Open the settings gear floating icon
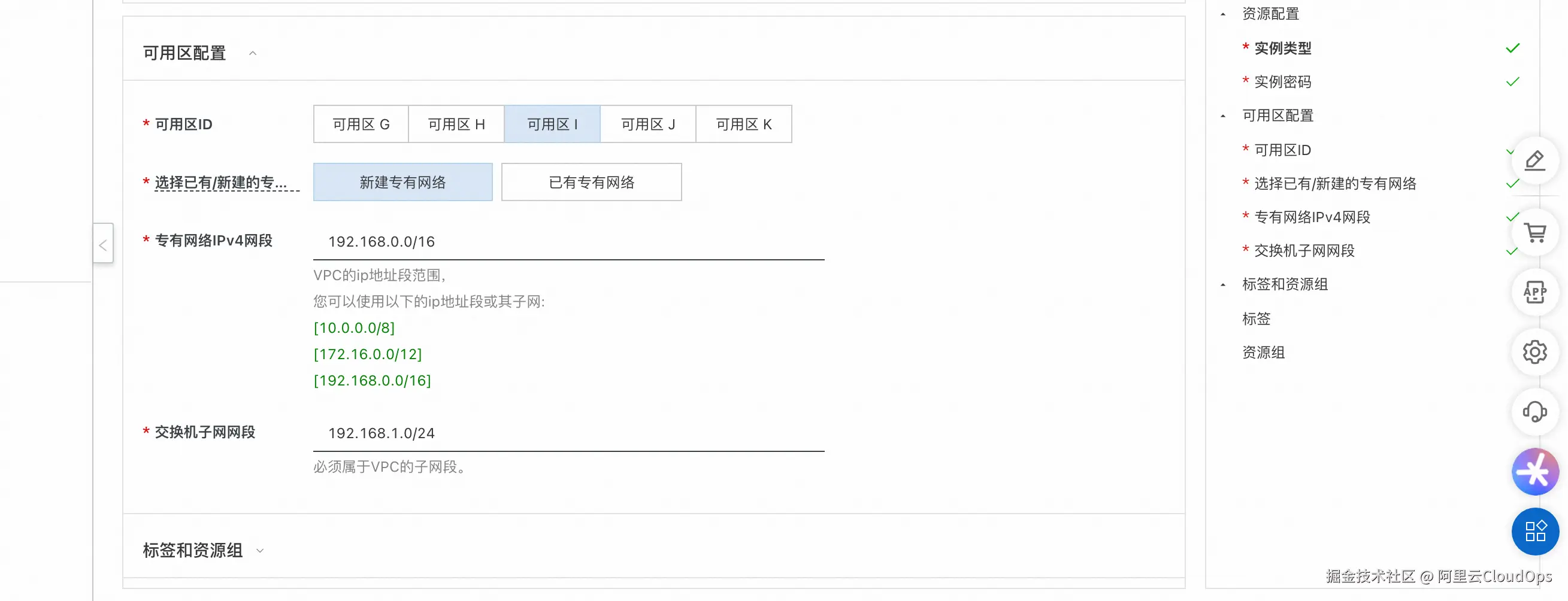This screenshot has height=601, width=1568. (1534, 351)
